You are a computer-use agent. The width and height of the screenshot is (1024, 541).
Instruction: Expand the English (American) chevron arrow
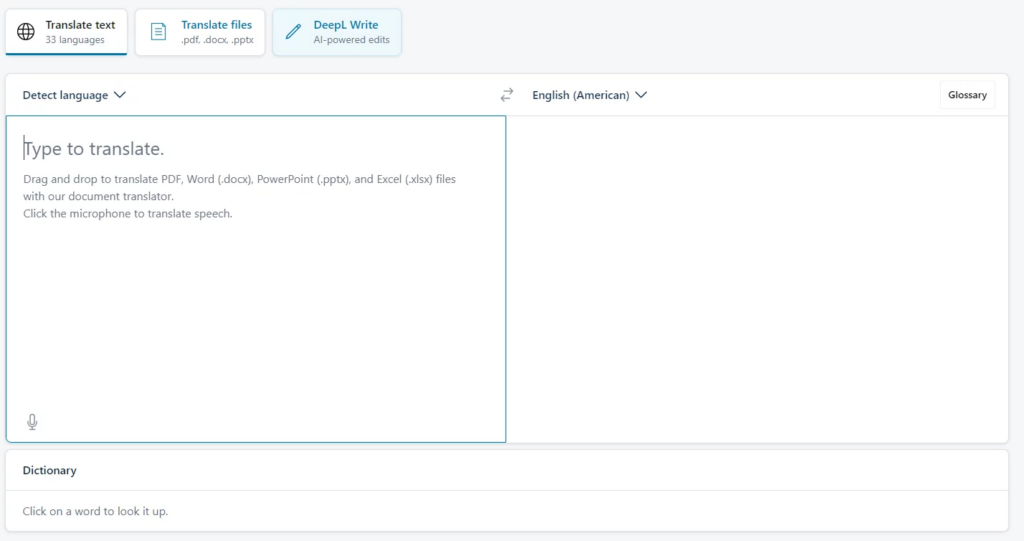(x=641, y=95)
